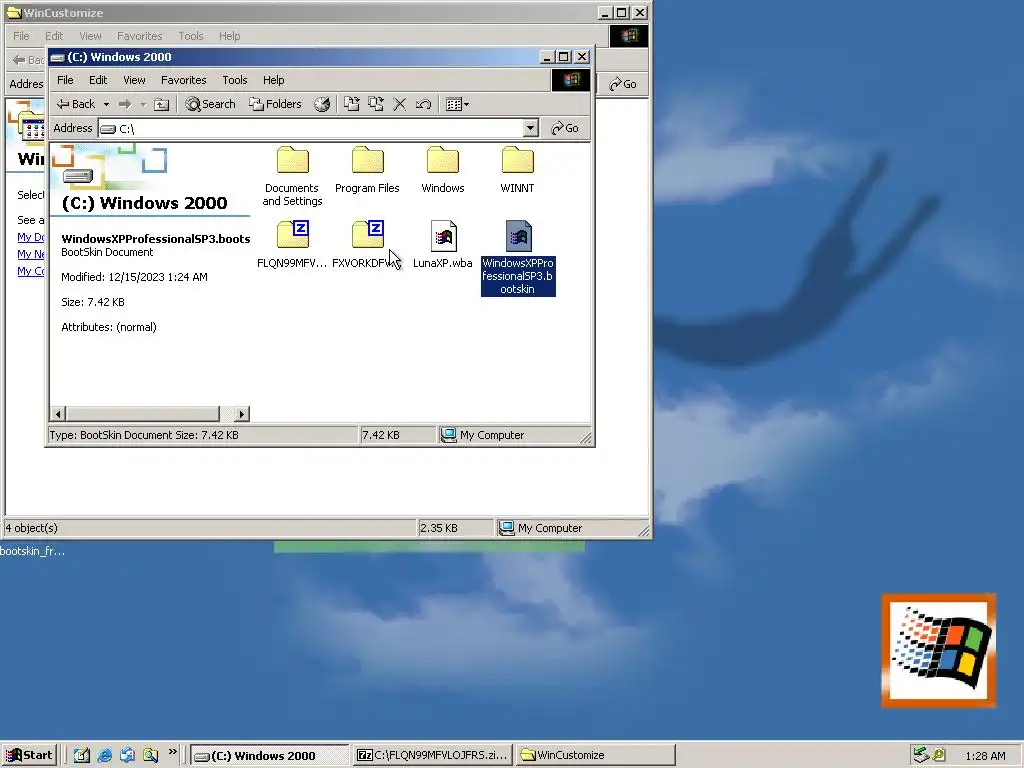Open the Favorites menu in C: window

pos(184,80)
